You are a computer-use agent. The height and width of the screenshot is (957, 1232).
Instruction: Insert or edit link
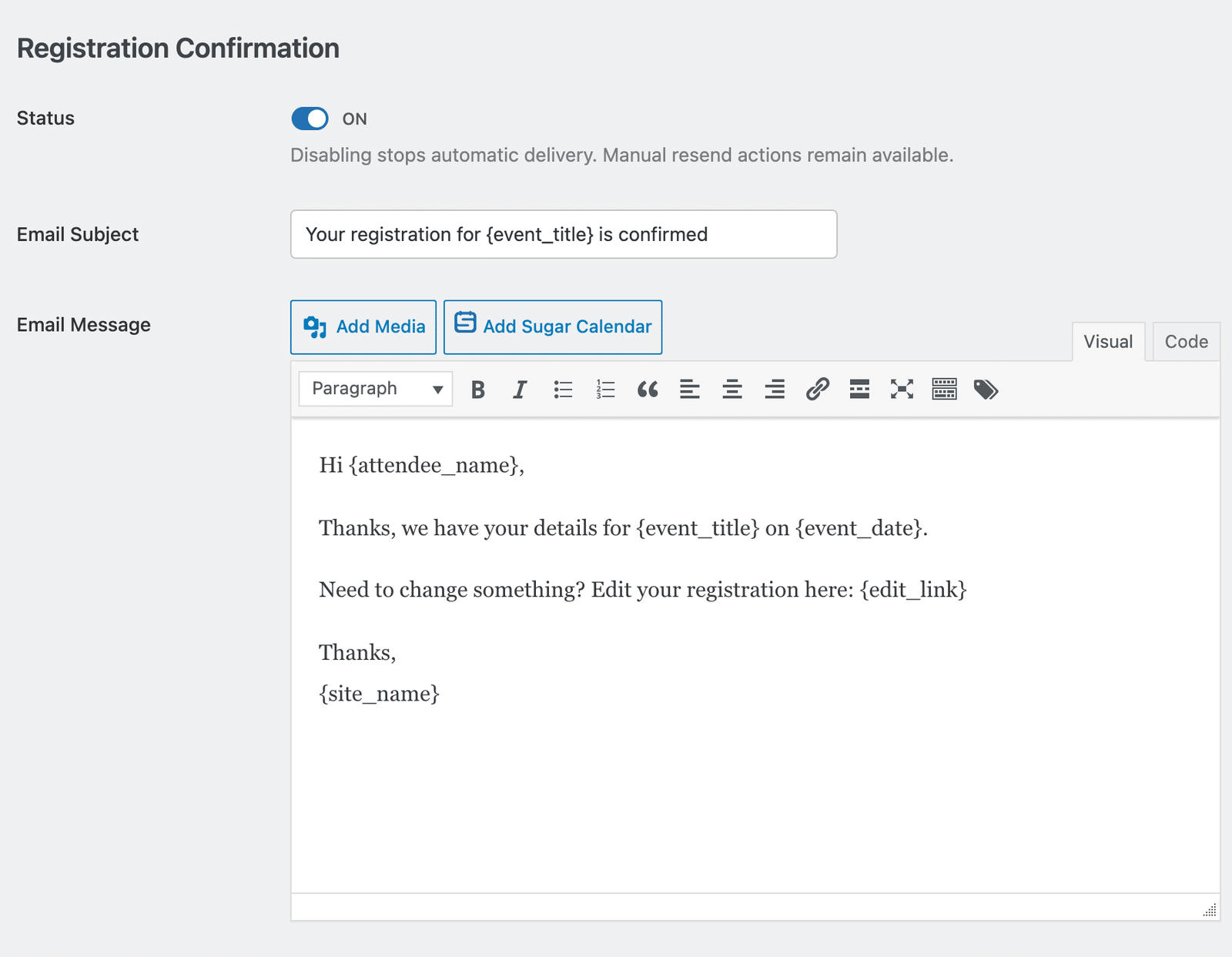(817, 390)
